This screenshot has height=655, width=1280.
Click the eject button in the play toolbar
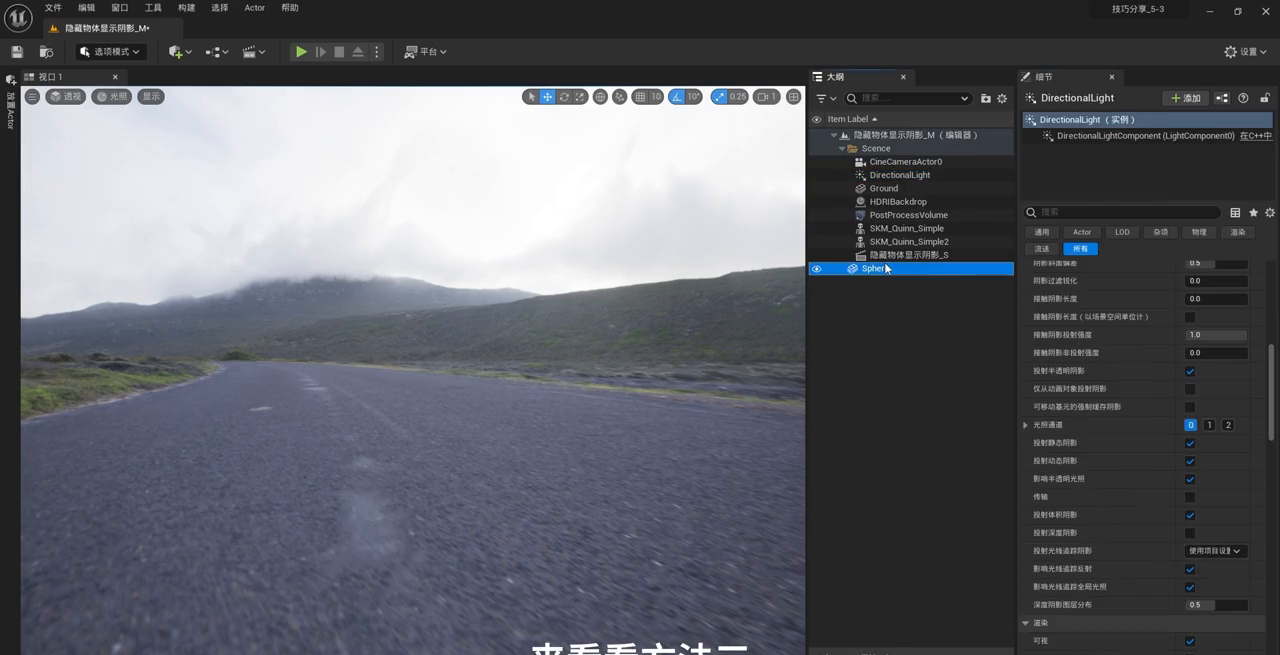358,52
